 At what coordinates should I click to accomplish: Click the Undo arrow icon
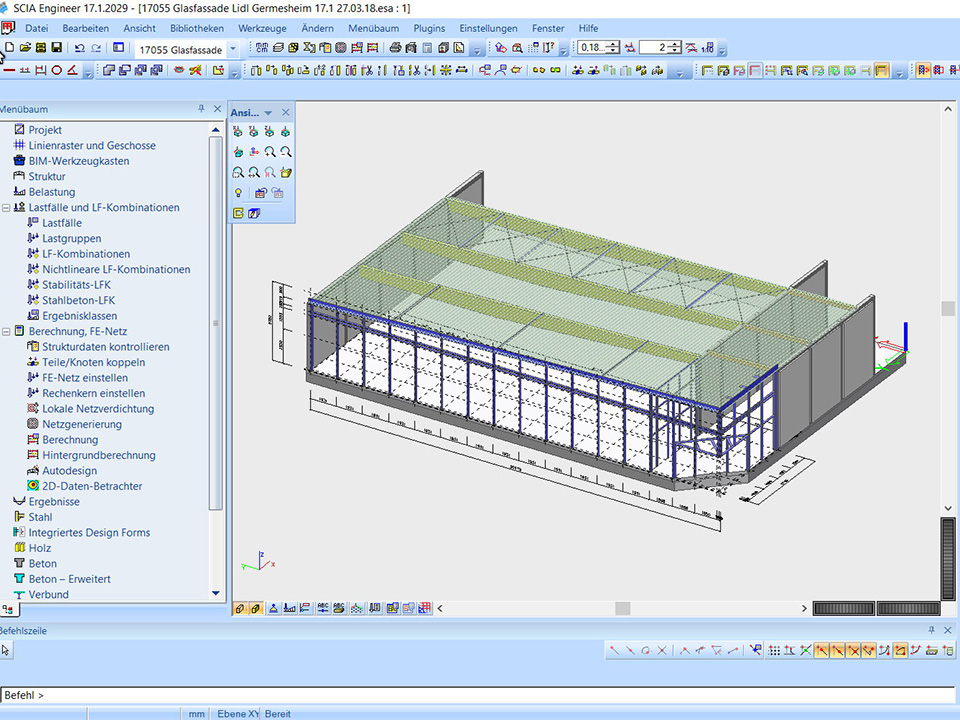[x=80, y=48]
